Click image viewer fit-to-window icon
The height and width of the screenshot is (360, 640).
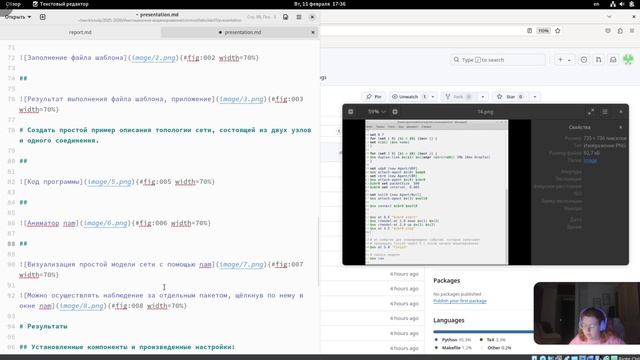pos(395,111)
